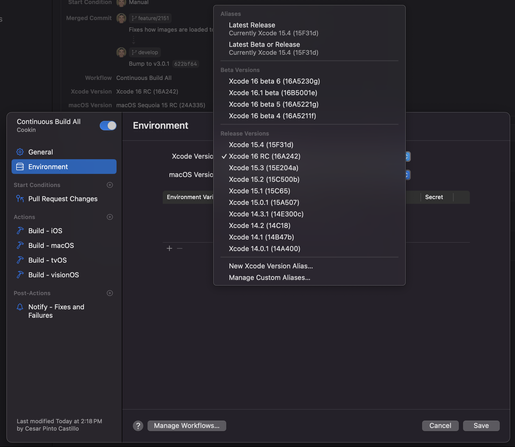Select Xcode 16 beta 5 (16A5221g)
This screenshot has height=447, width=515.
309,104
